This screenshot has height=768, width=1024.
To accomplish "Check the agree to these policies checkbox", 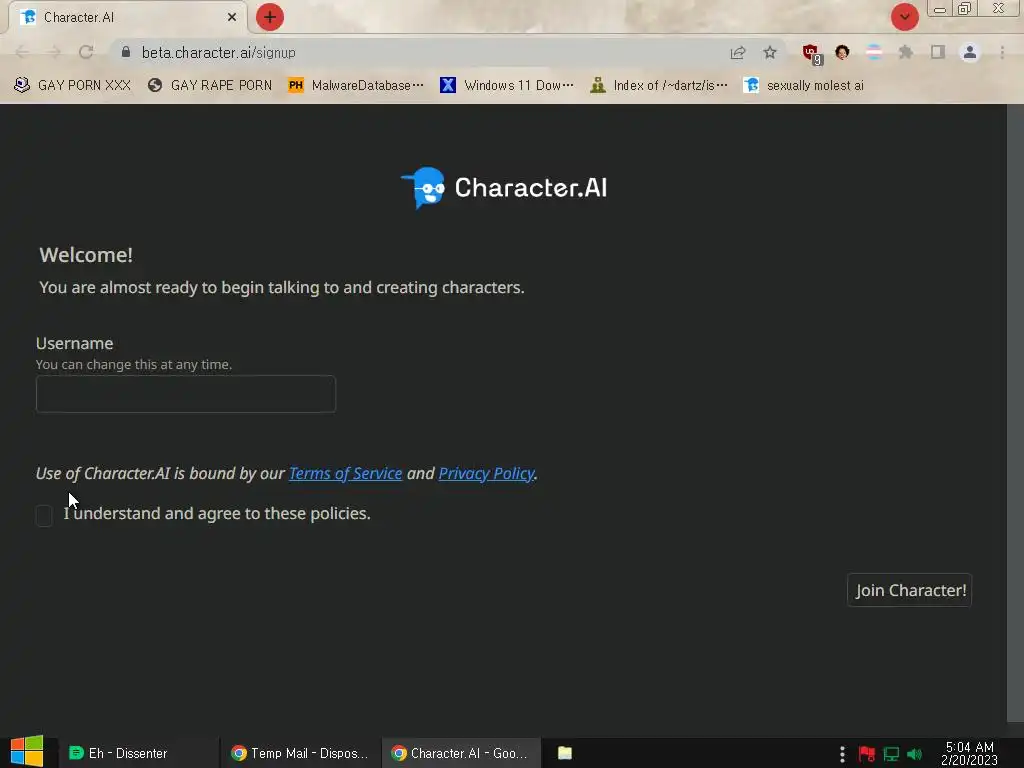I will pyautogui.click(x=44, y=515).
